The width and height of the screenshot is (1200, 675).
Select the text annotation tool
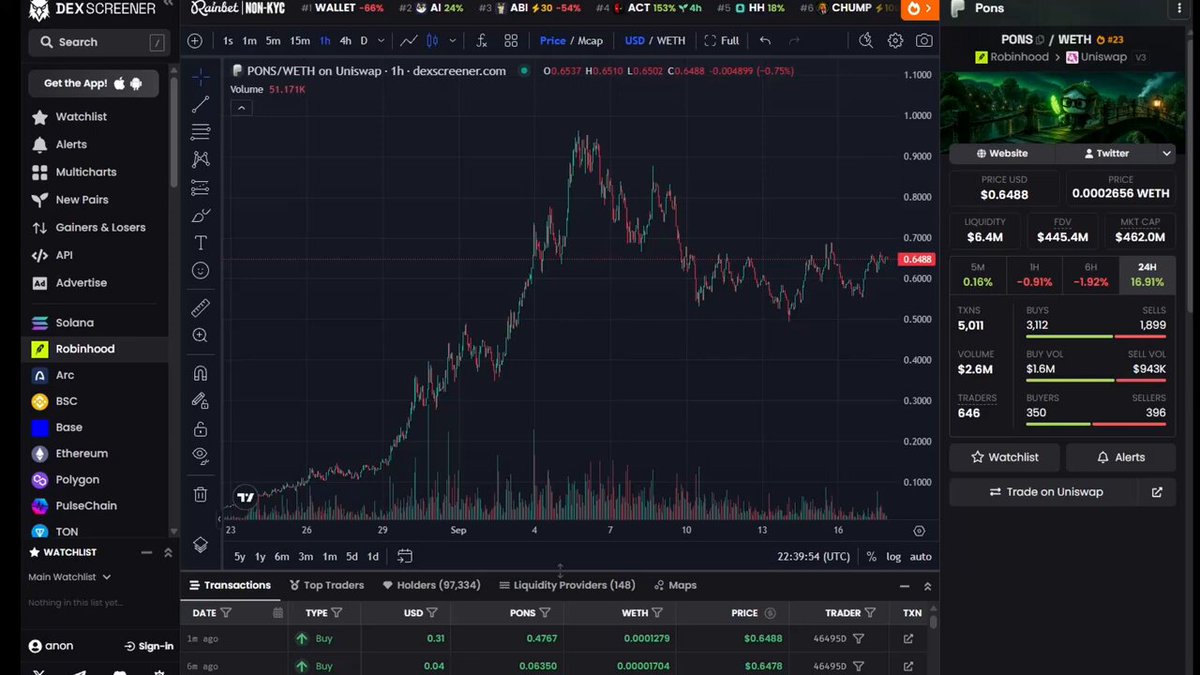[200, 243]
